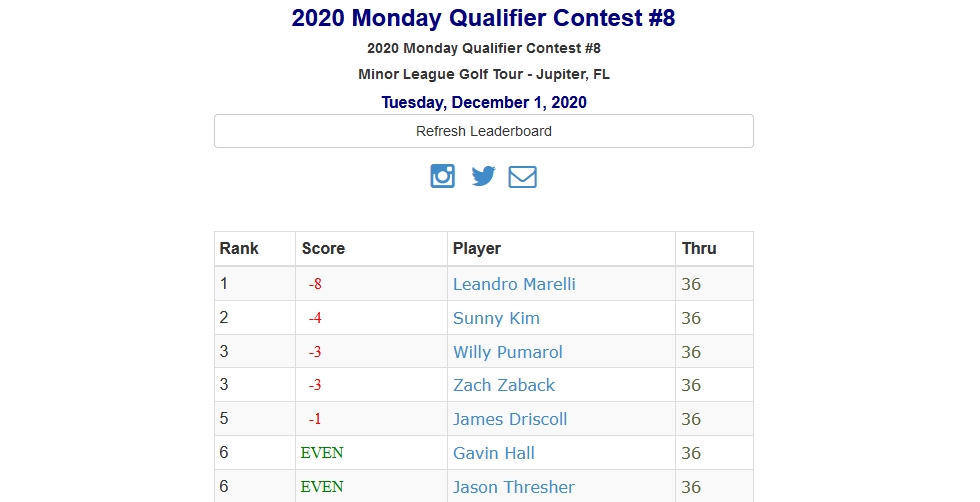Click Leandro Marelli's -8 score
This screenshot has width=980, height=502.
[x=314, y=284]
